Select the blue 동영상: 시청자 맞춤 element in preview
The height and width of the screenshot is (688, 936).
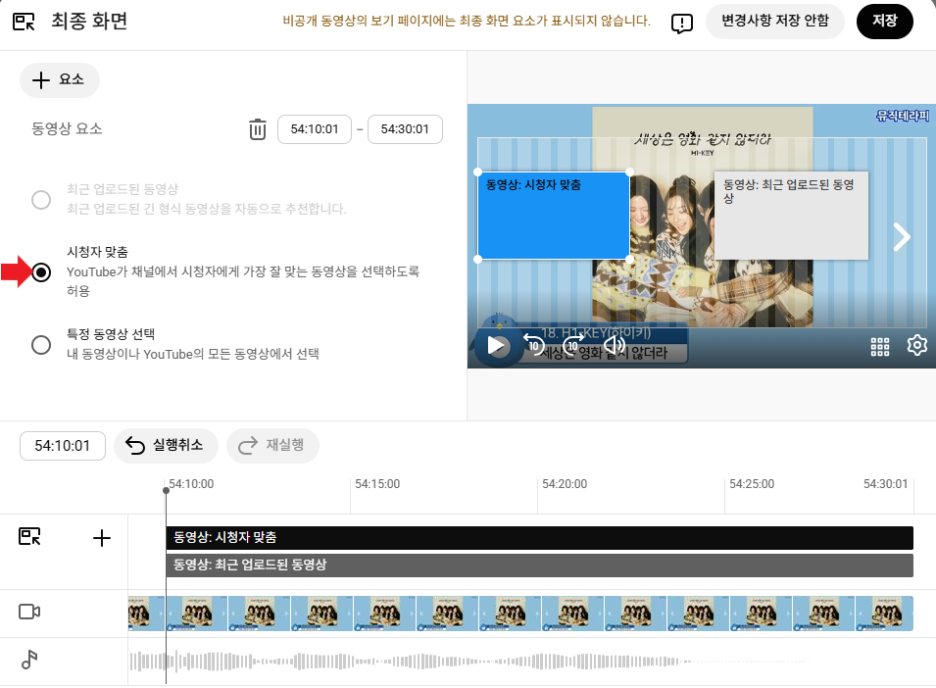pos(553,215)
